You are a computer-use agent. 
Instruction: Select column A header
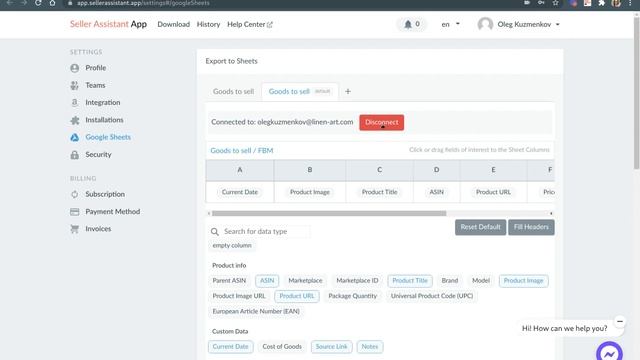coord(240,170)
